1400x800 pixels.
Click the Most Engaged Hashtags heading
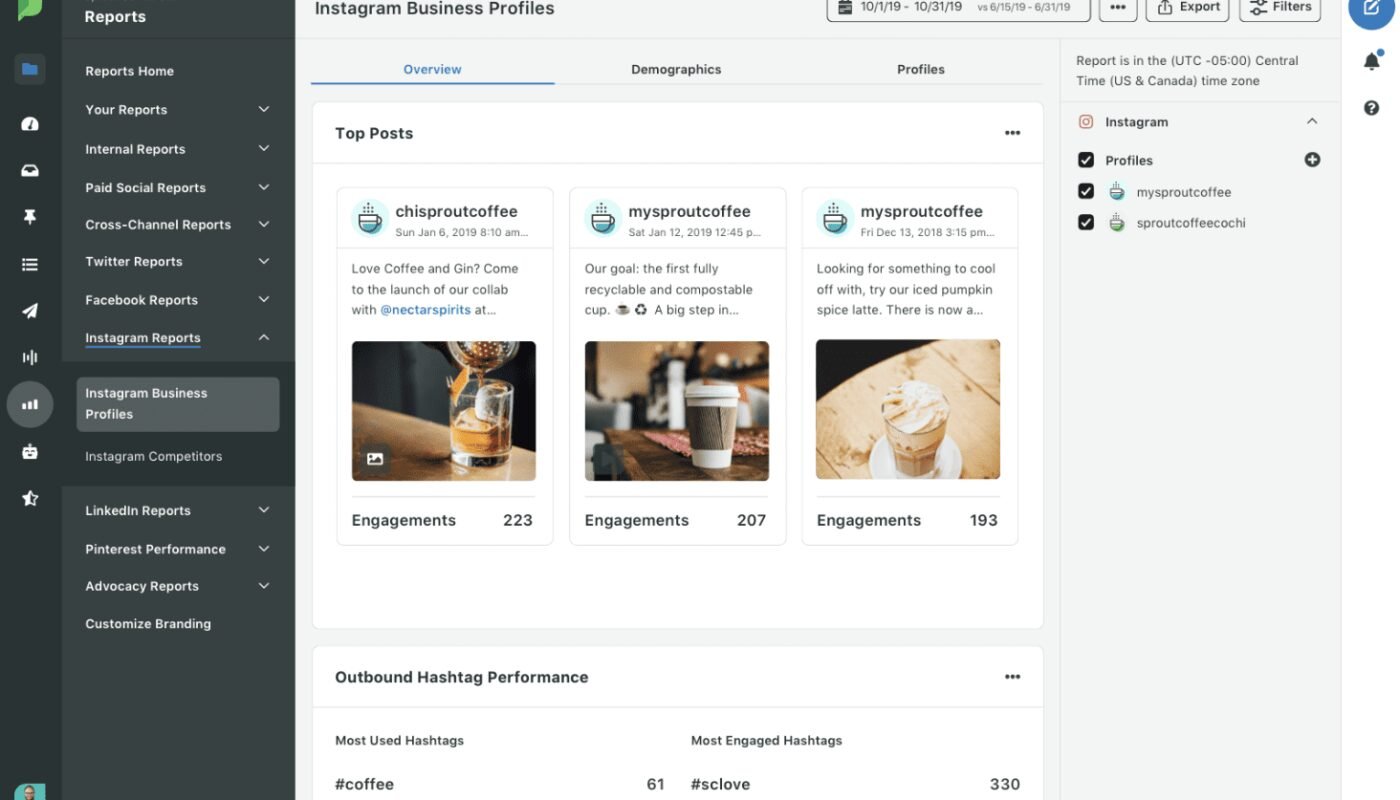pyautogui.click(x=766, y=740)
